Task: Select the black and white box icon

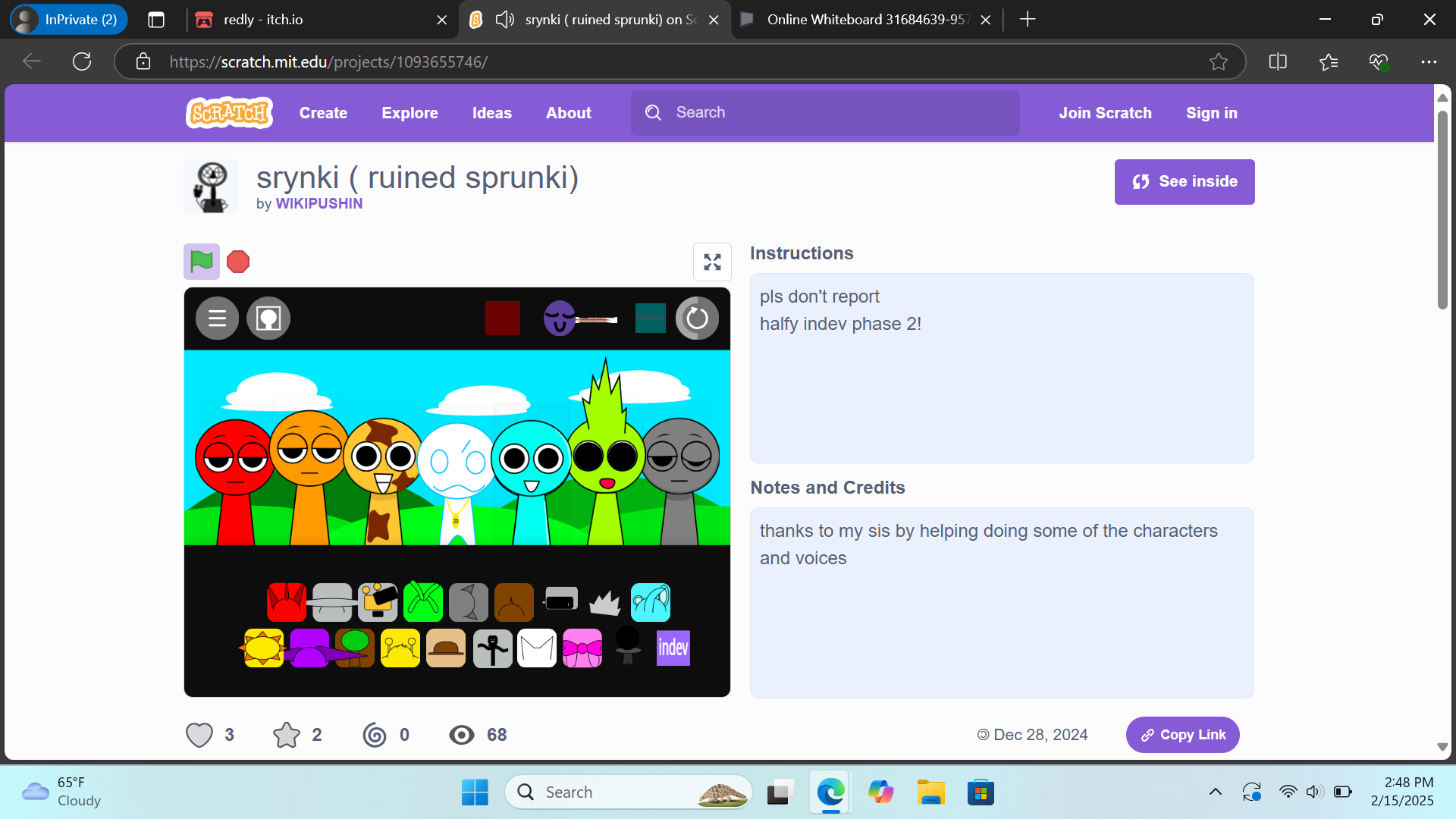Action: point(560,599)
